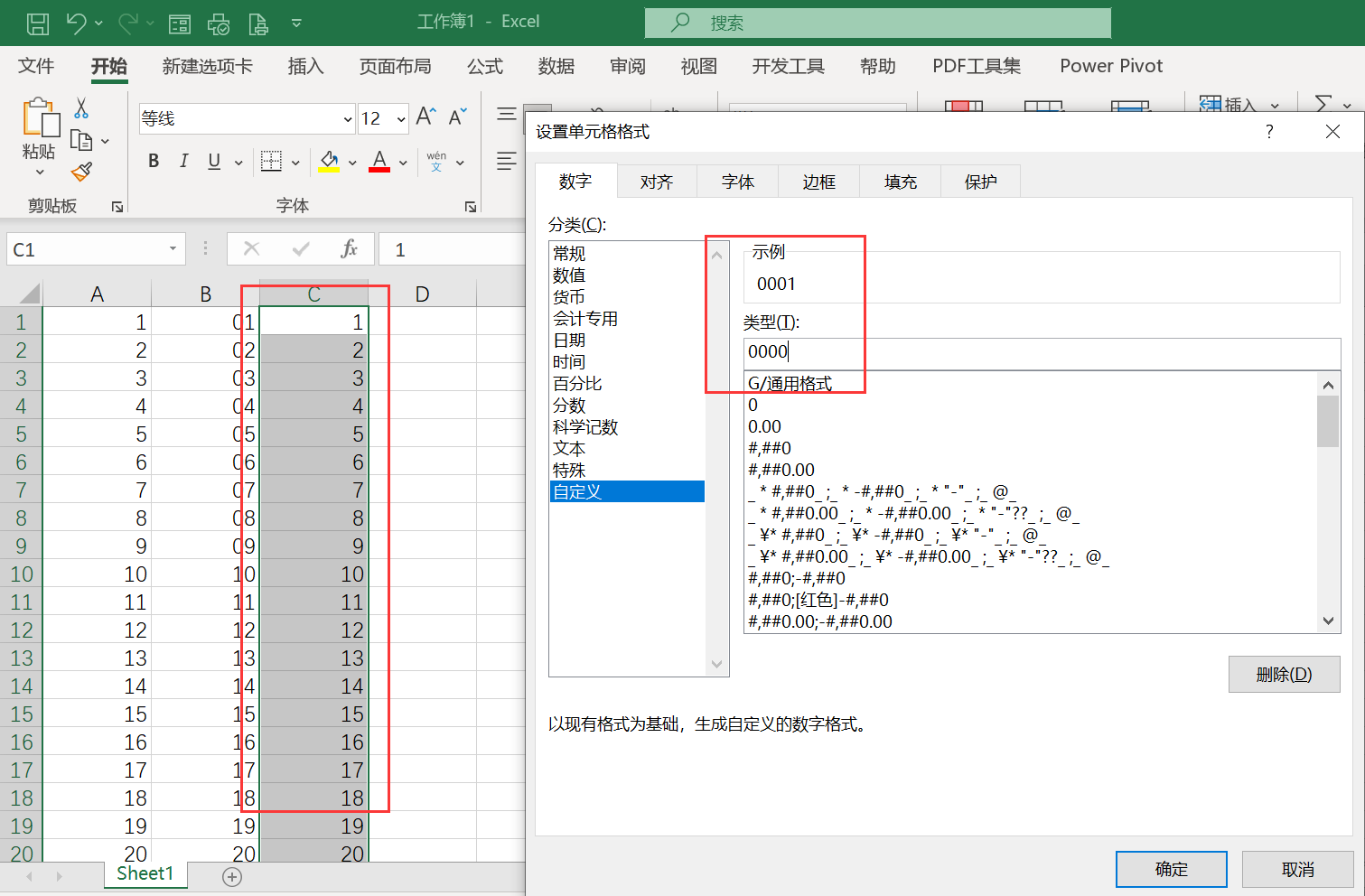Click the Cut scissors icon

81,109
